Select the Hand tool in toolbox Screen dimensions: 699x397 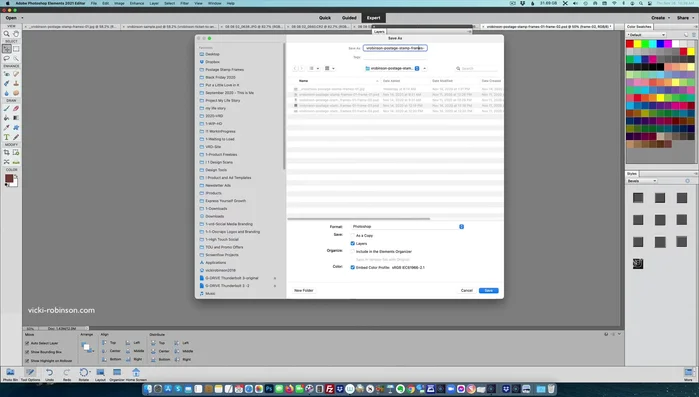pyautogui.click(x=16, y=34)
